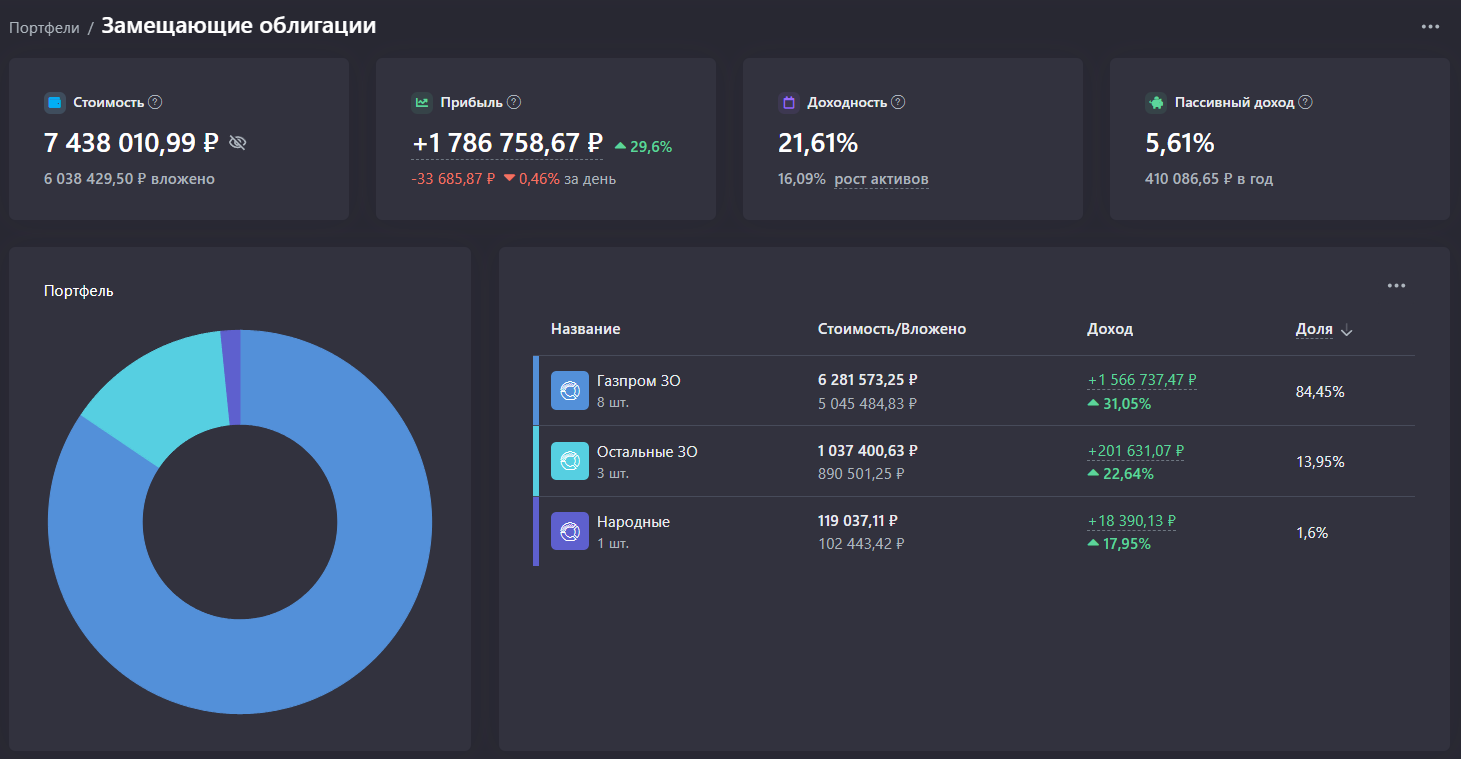
Task: Open the Народные row
Action: click(974, 531)
